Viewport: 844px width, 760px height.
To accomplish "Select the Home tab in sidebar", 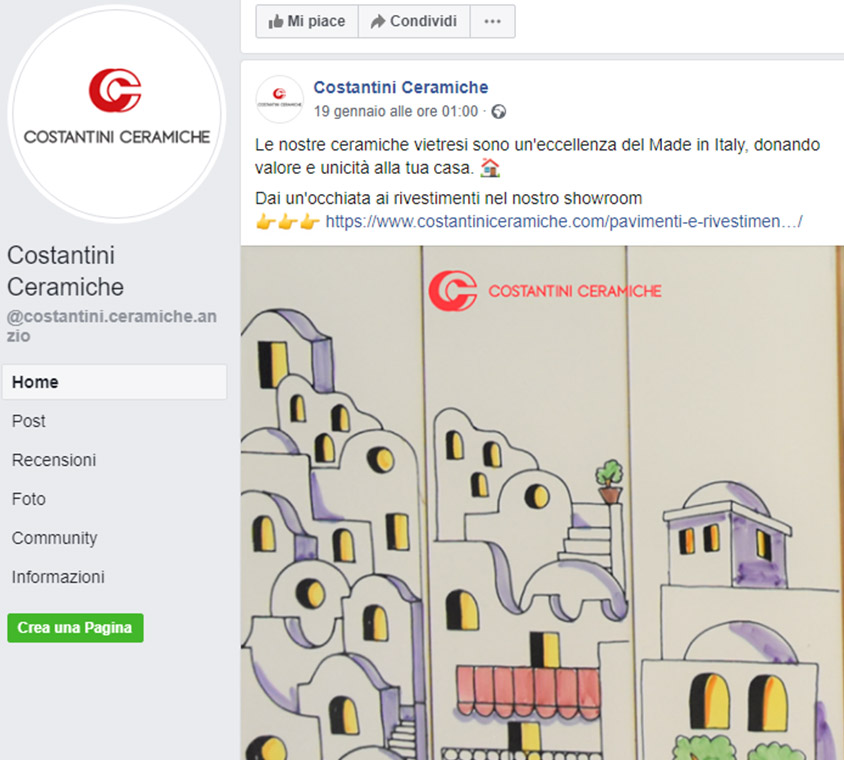I will tap(115, 382).
